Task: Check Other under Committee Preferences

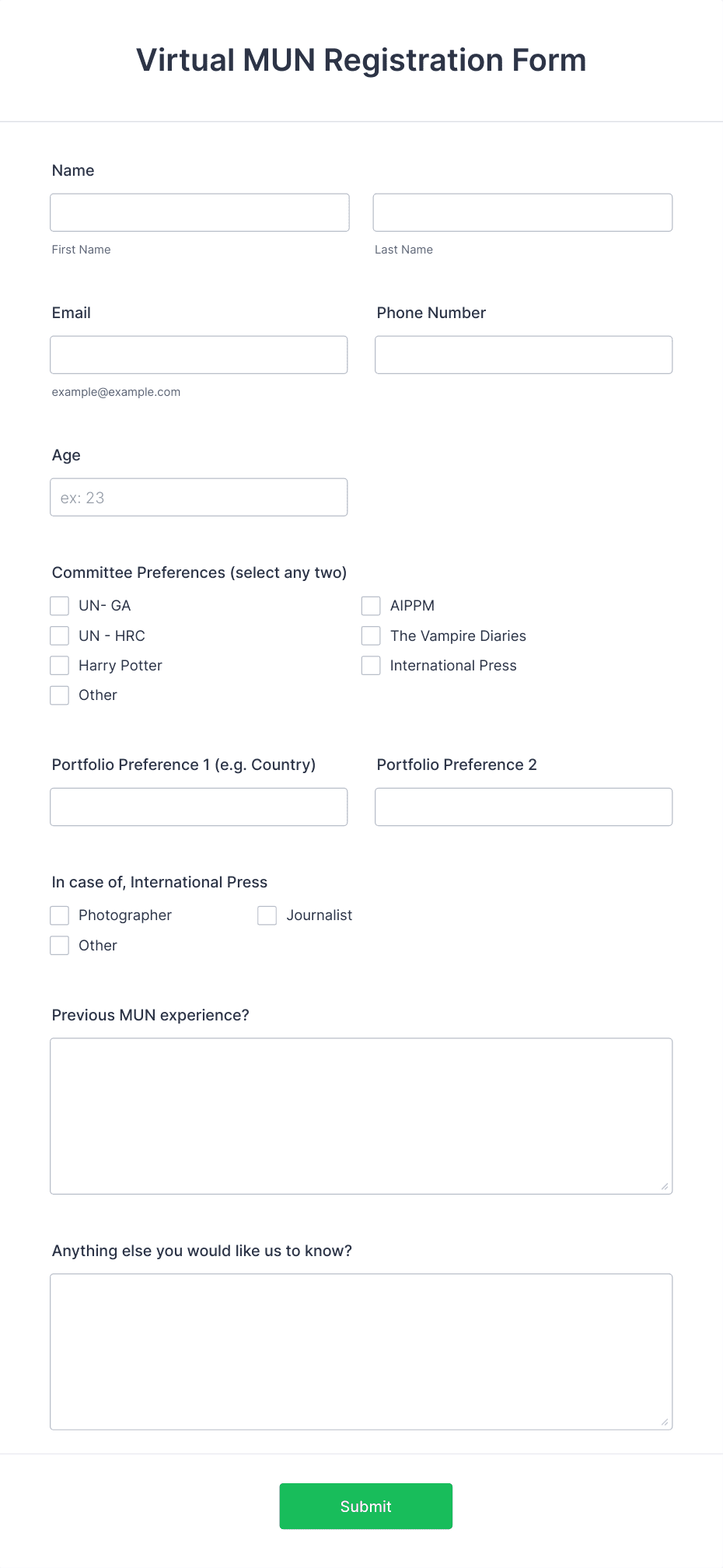Action: click(x=59, y=695)
